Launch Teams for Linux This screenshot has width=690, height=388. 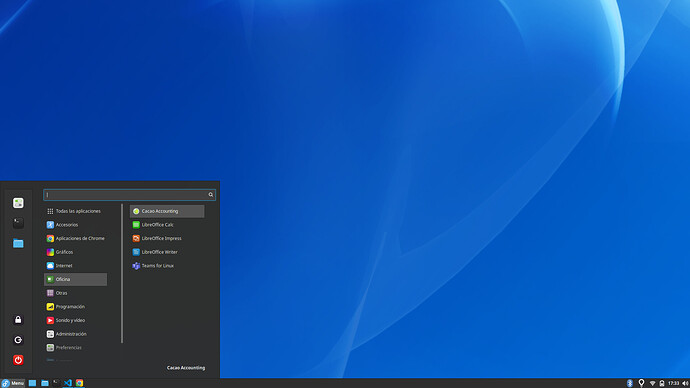click(x=167, y=266)
